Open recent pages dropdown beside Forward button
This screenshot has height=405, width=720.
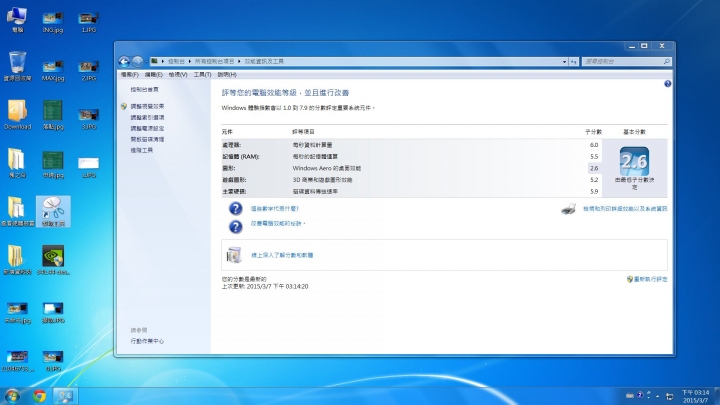click(x=146, y=62)
